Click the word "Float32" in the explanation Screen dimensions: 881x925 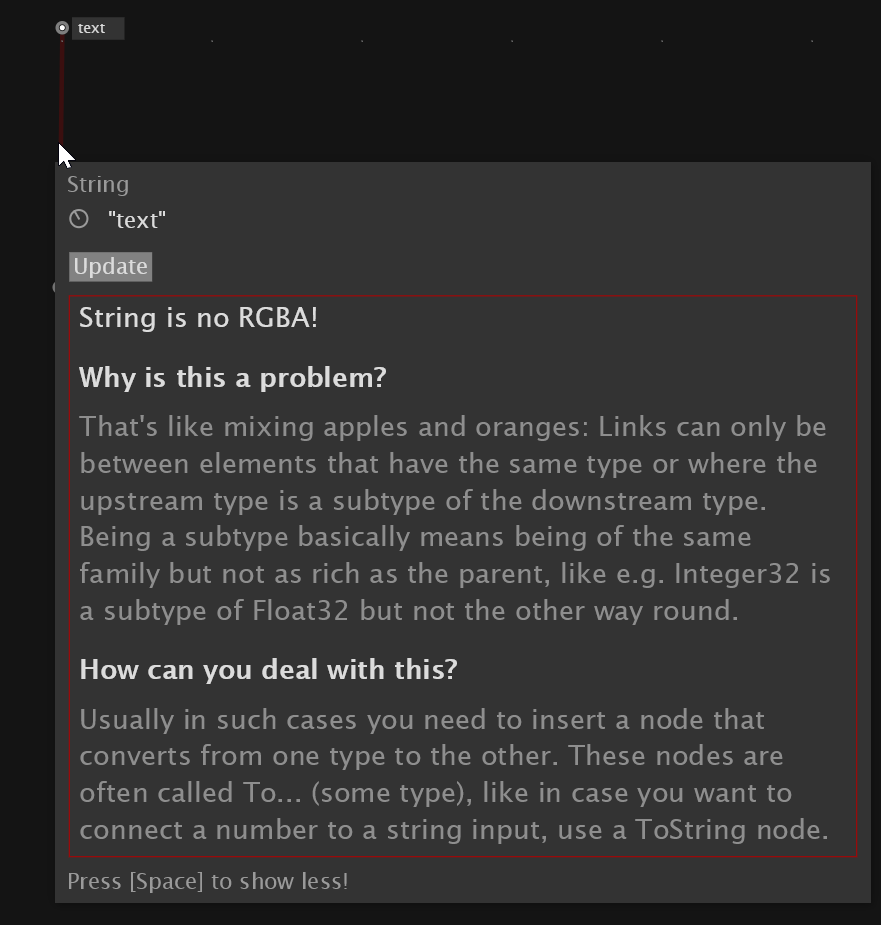(x=300, y=611)
